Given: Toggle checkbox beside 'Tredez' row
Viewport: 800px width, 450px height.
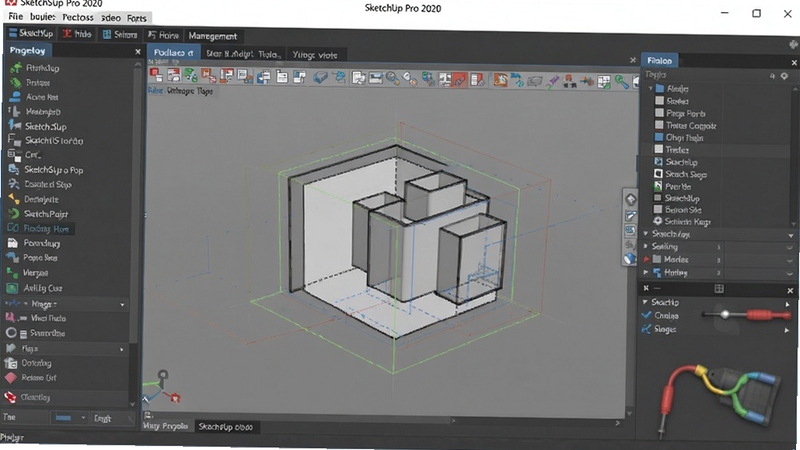Looking at the screenshot, I should pos(659,149).
